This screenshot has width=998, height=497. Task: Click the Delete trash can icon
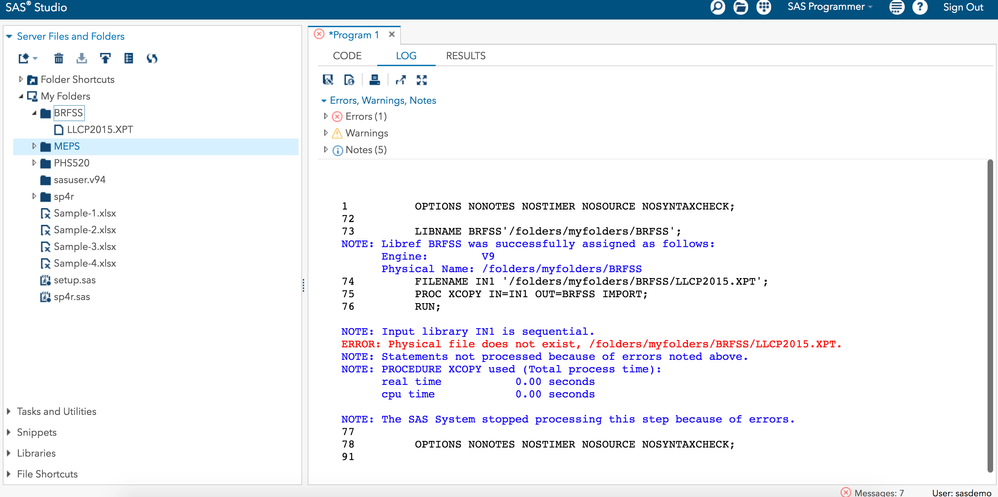point(59,59)
